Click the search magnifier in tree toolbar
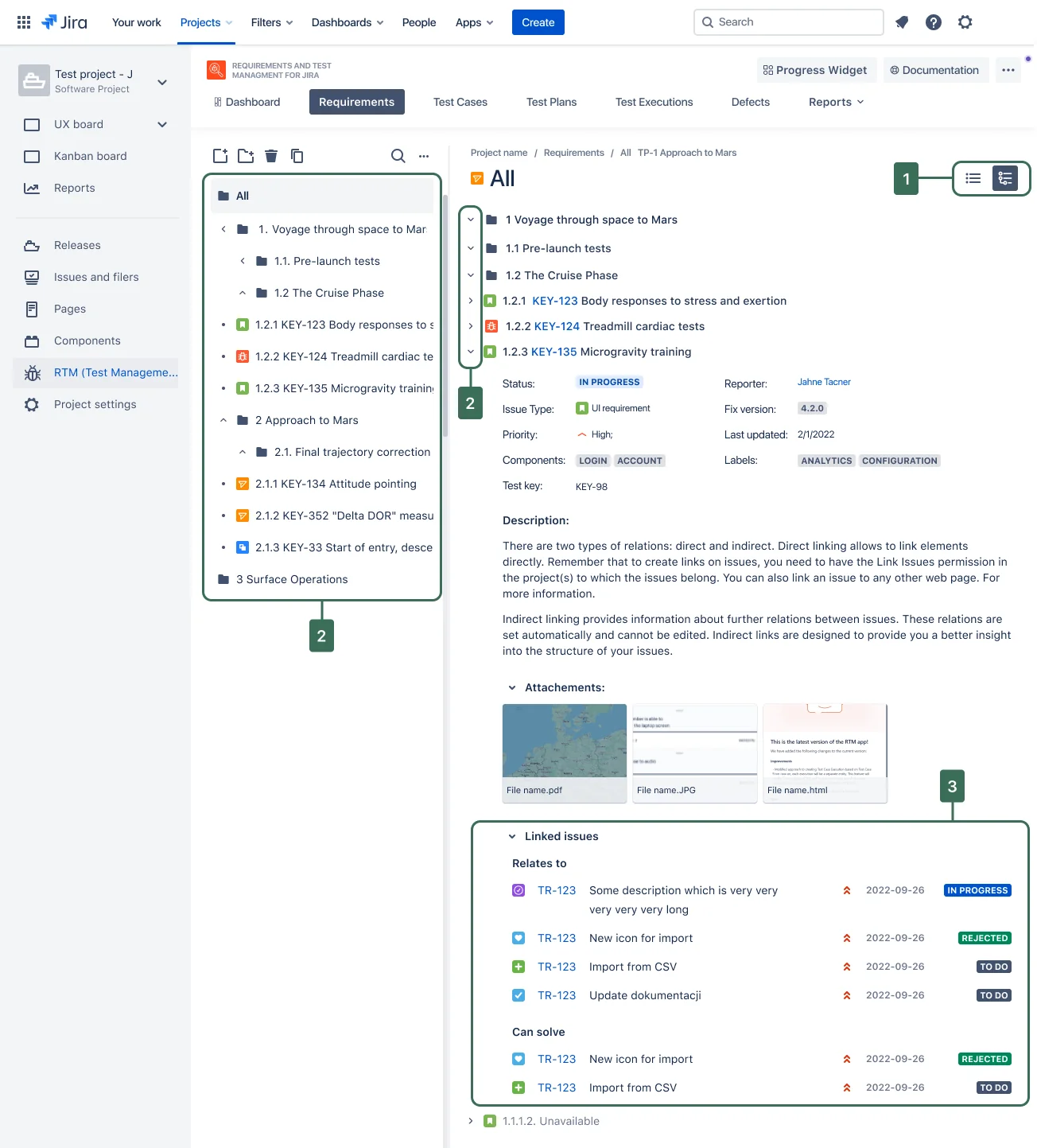The width and height of the screenshot is (1037, 1148). coord(398,156)
